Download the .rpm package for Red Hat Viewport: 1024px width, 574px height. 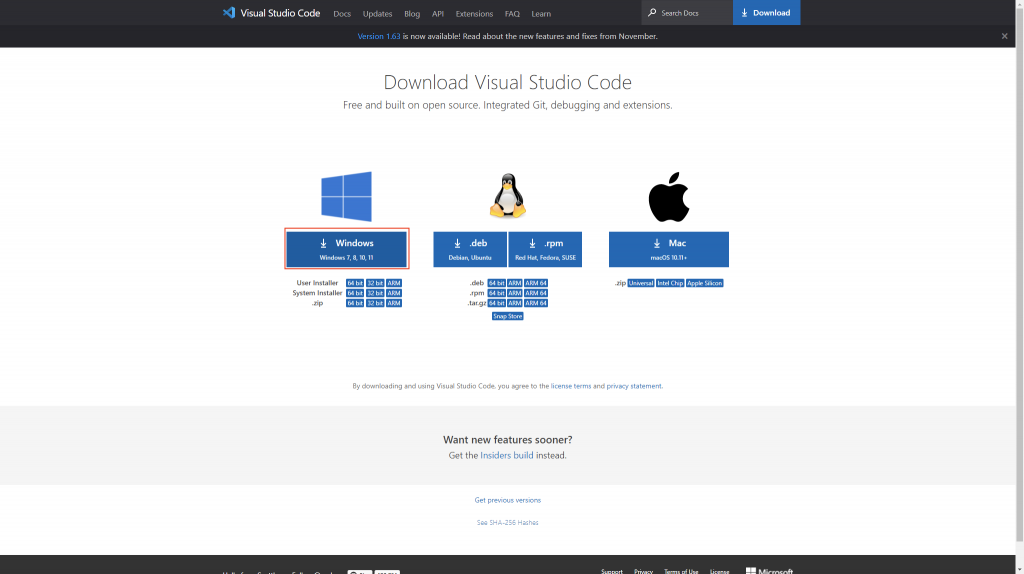click(x=545, y=249)
